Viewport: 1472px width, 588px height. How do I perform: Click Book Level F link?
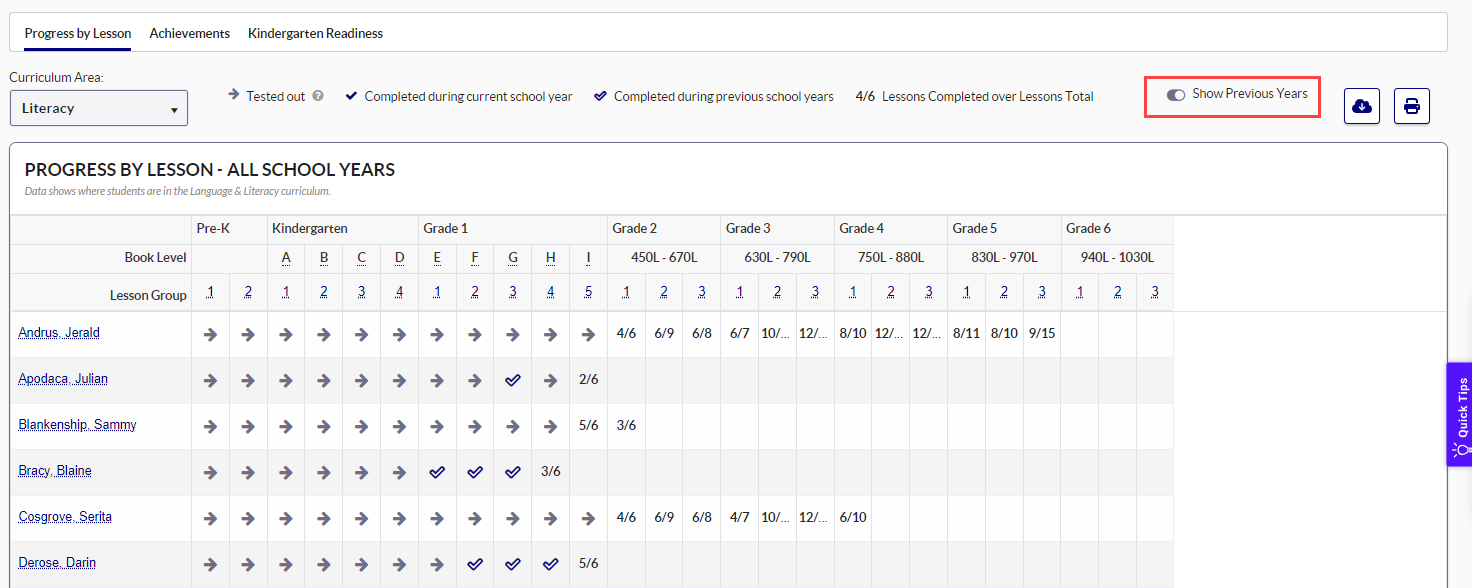pyautogui.click(x=475, y=258)
